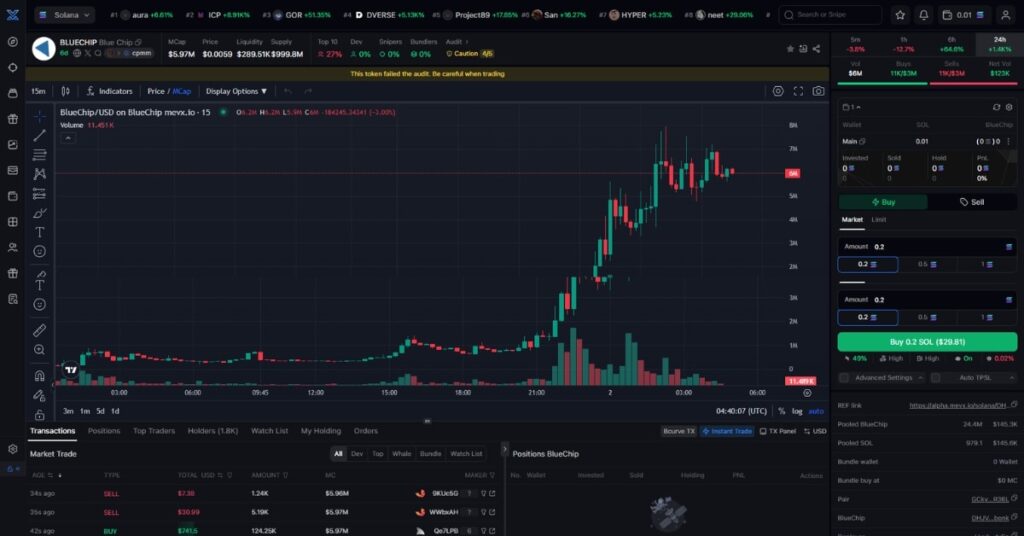Set chart range to 5d

[100, 411]
